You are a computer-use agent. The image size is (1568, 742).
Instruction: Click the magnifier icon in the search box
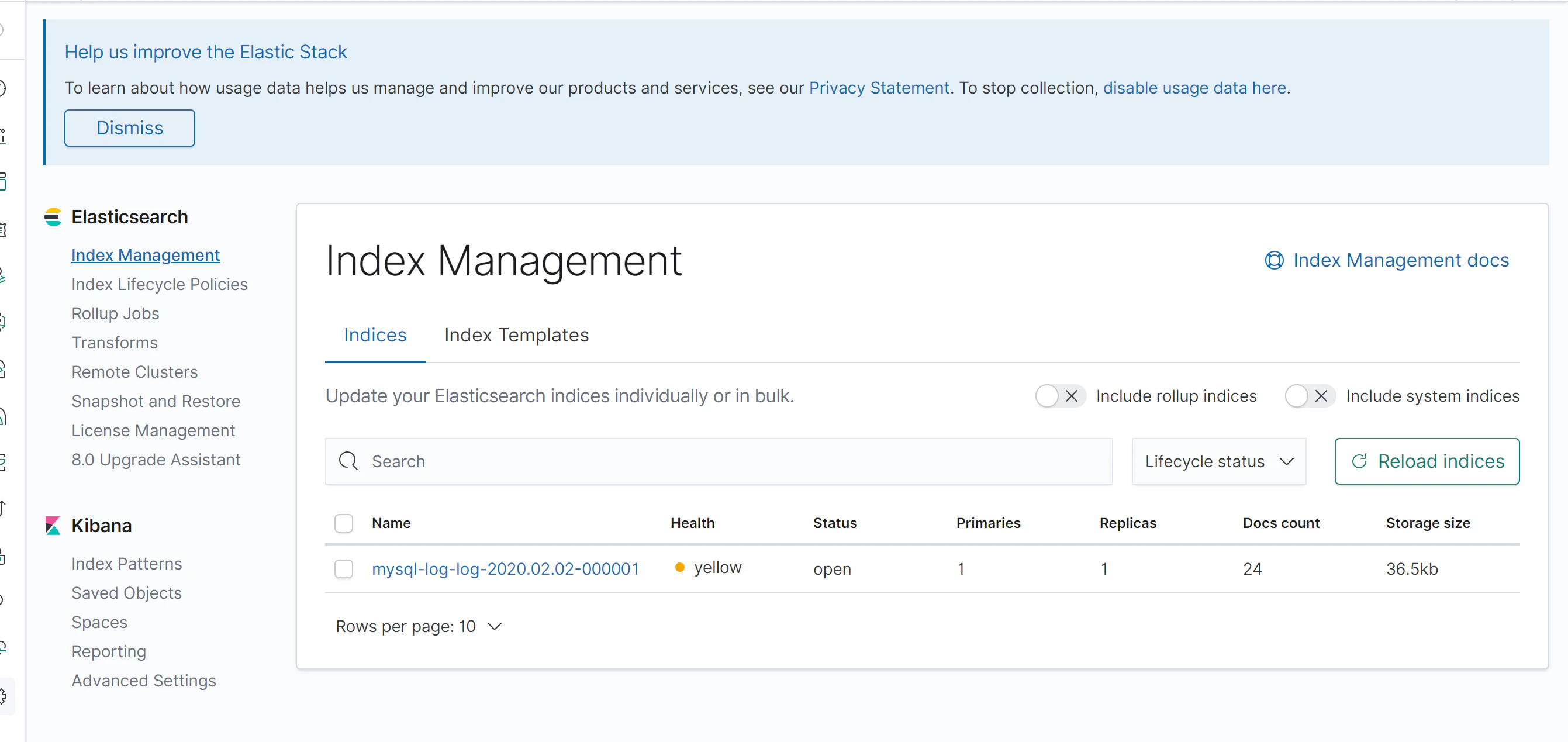coord(348,461)
